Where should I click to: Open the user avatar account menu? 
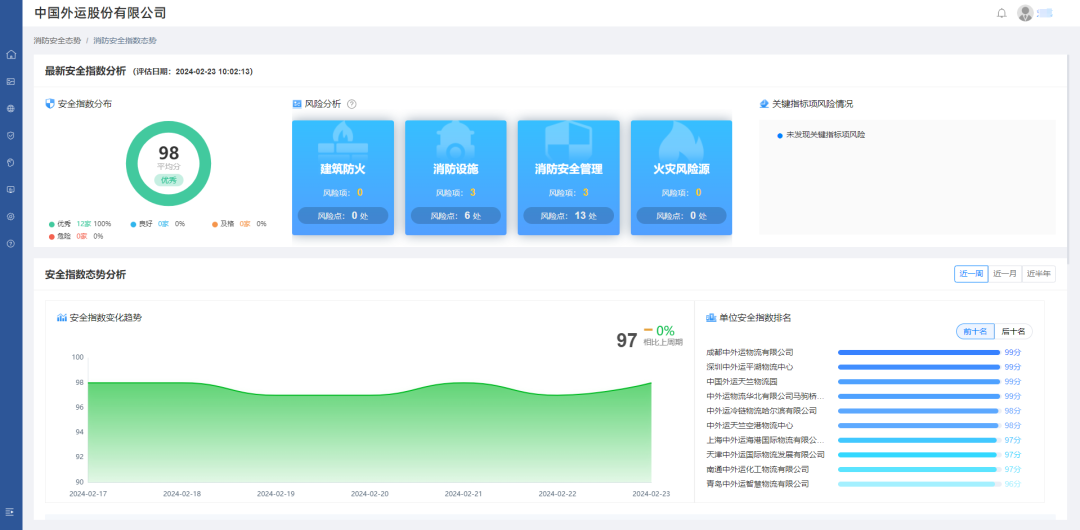pyautogui.click(x=1026, y=13)
